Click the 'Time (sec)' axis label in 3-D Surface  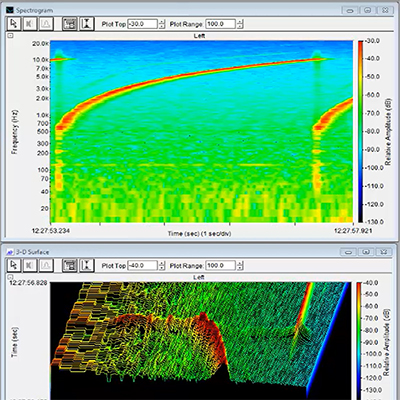(14, 342)
